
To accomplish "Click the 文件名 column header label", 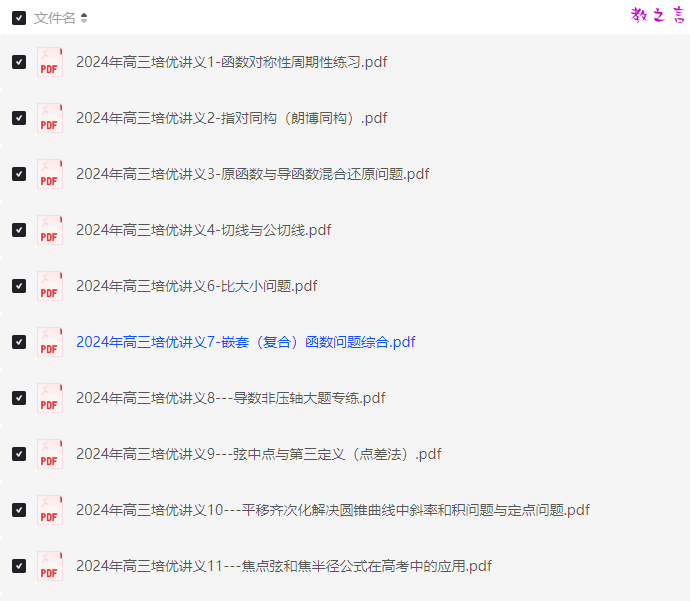I will pos(55,18).
